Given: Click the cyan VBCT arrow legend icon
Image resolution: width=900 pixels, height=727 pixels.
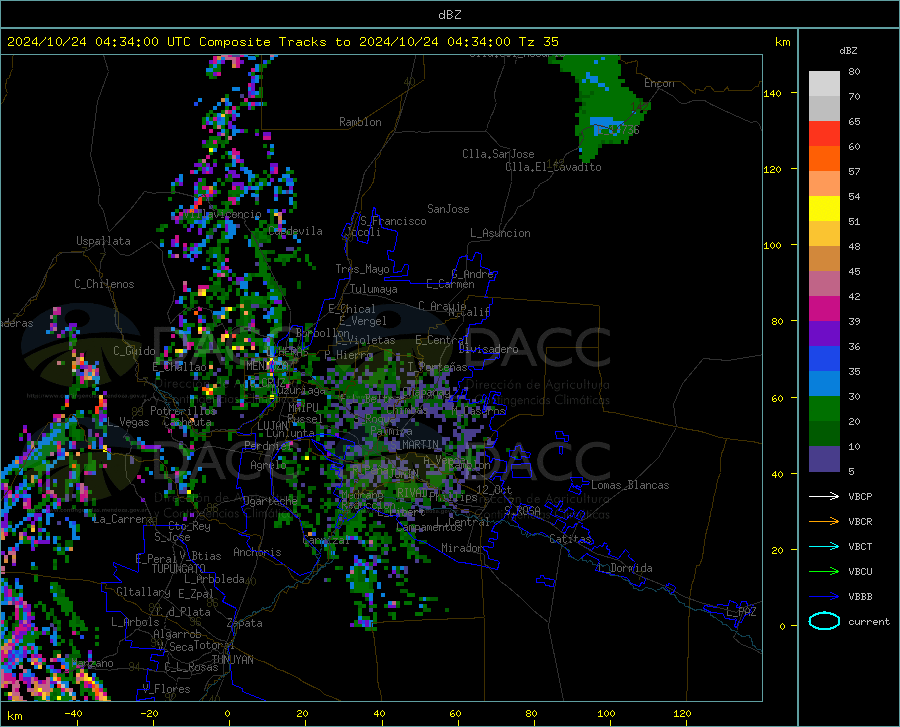Looking at the screenshot, I should point(824,546).
